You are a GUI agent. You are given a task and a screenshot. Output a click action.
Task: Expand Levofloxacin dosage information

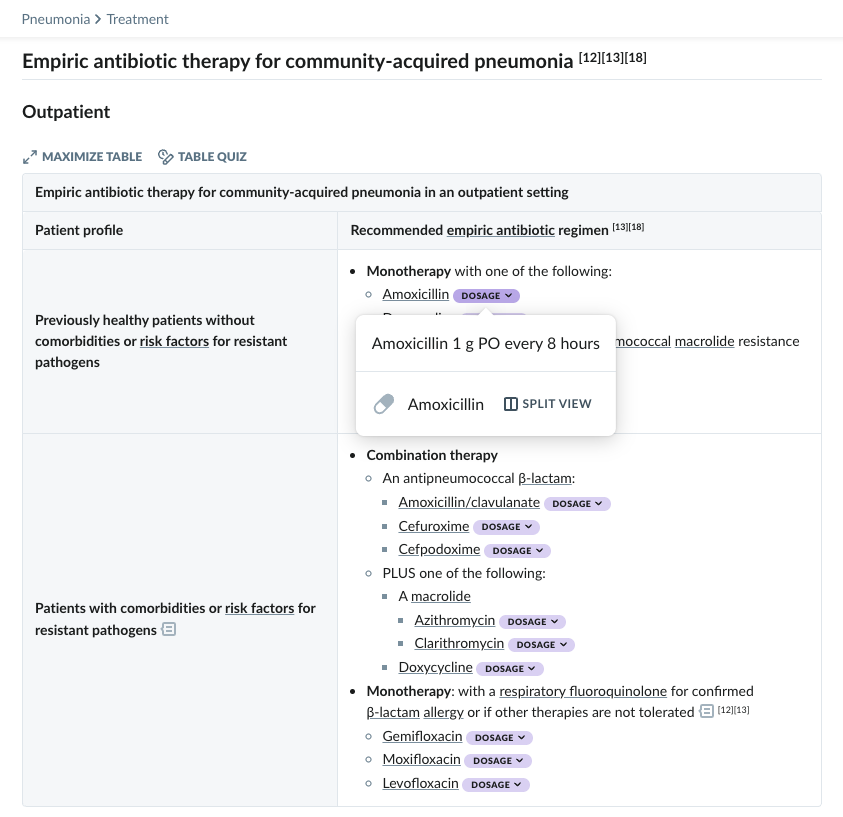coord(496,785)
